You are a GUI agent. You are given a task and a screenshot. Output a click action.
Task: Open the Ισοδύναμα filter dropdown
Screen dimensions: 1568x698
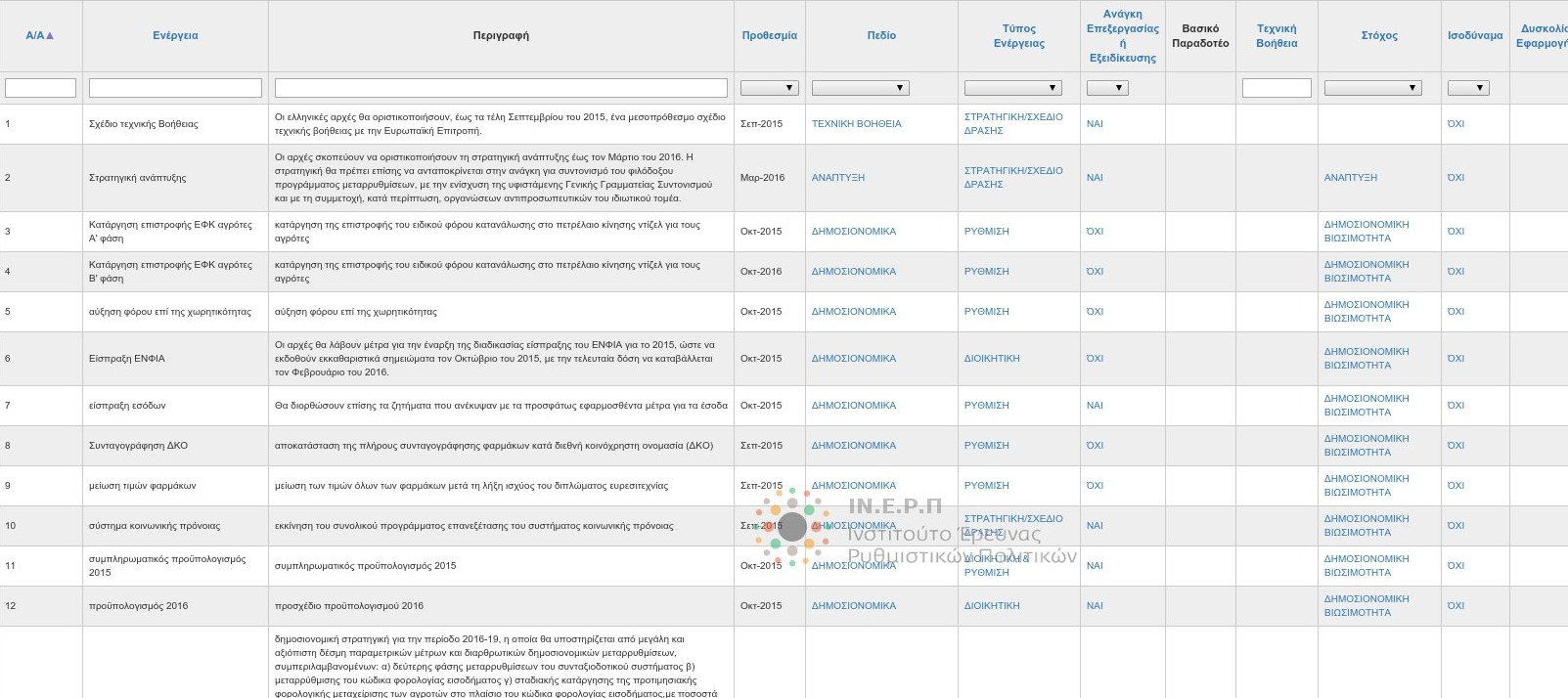pyautogui.click(x=1468, y=88)
